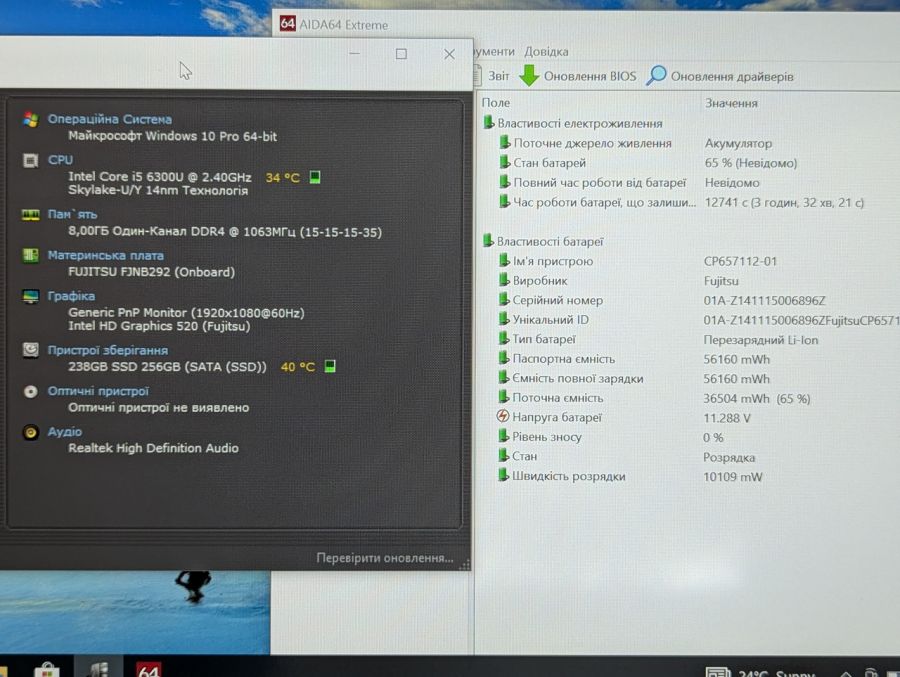This screenshot has height=677, width=900.
Task: Click the monitor icon for Графіка
Action: (x=30, y=296)
